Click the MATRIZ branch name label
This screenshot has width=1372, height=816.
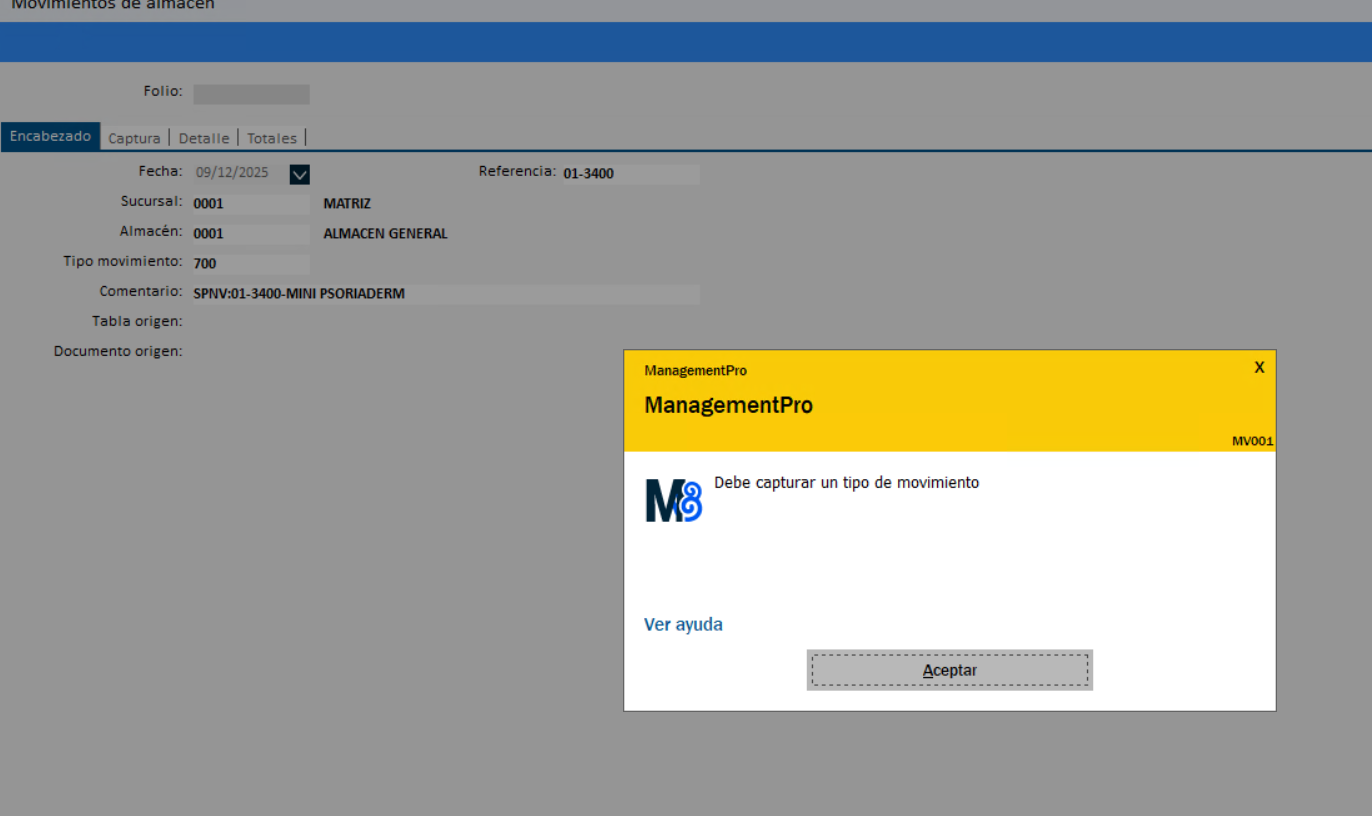coord(347,204)
